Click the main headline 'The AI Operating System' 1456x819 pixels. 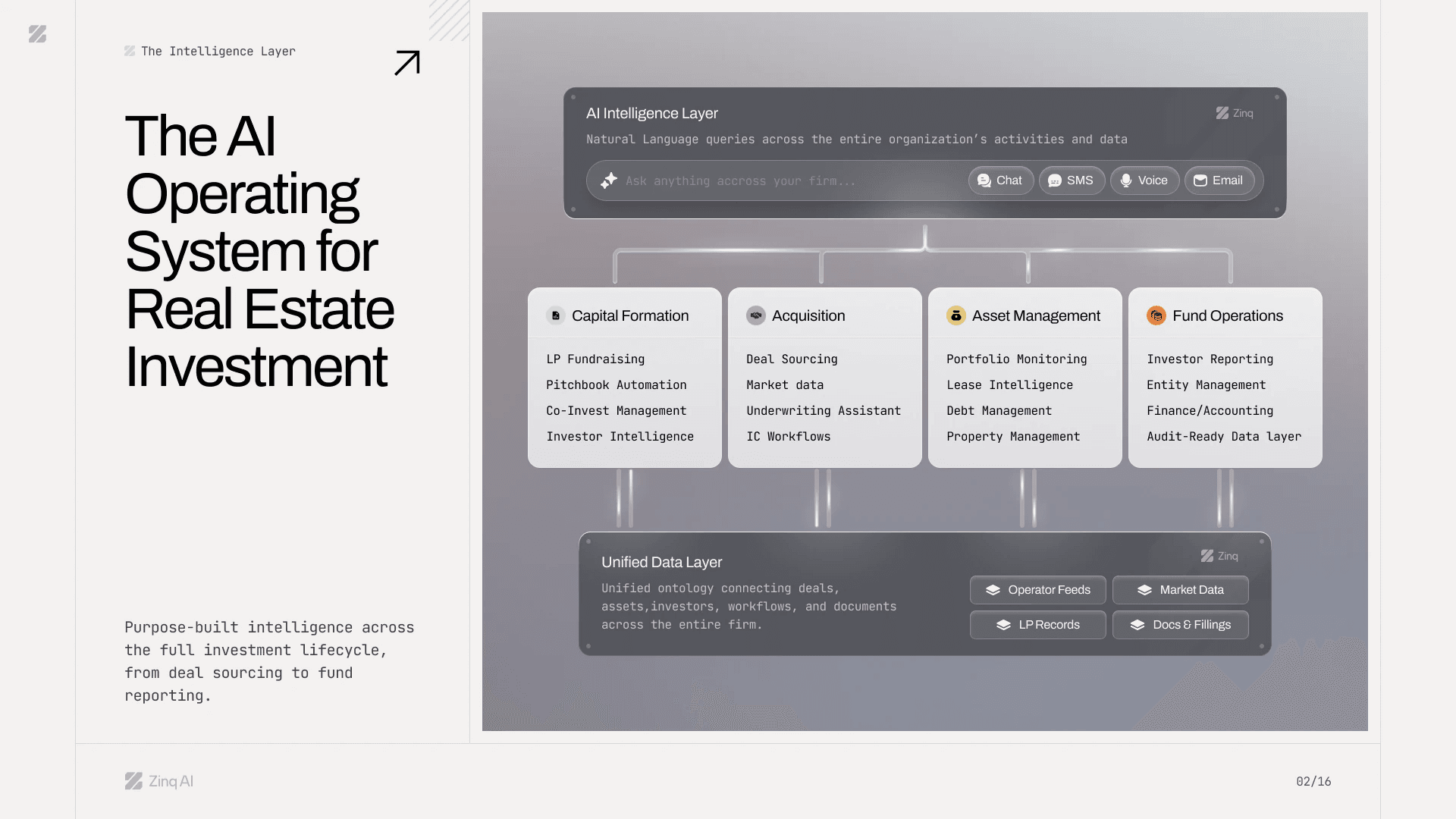[259, 251]
